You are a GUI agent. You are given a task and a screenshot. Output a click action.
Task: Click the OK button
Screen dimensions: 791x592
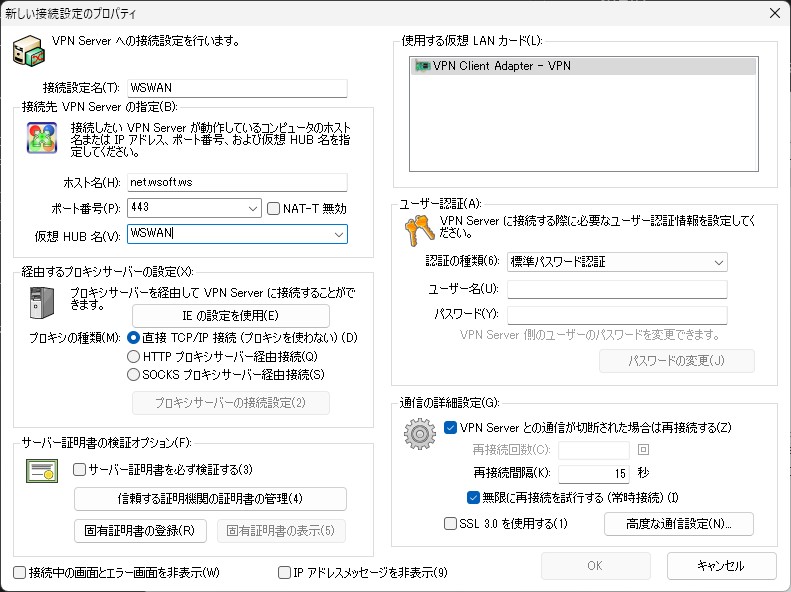tap(596, 566)
